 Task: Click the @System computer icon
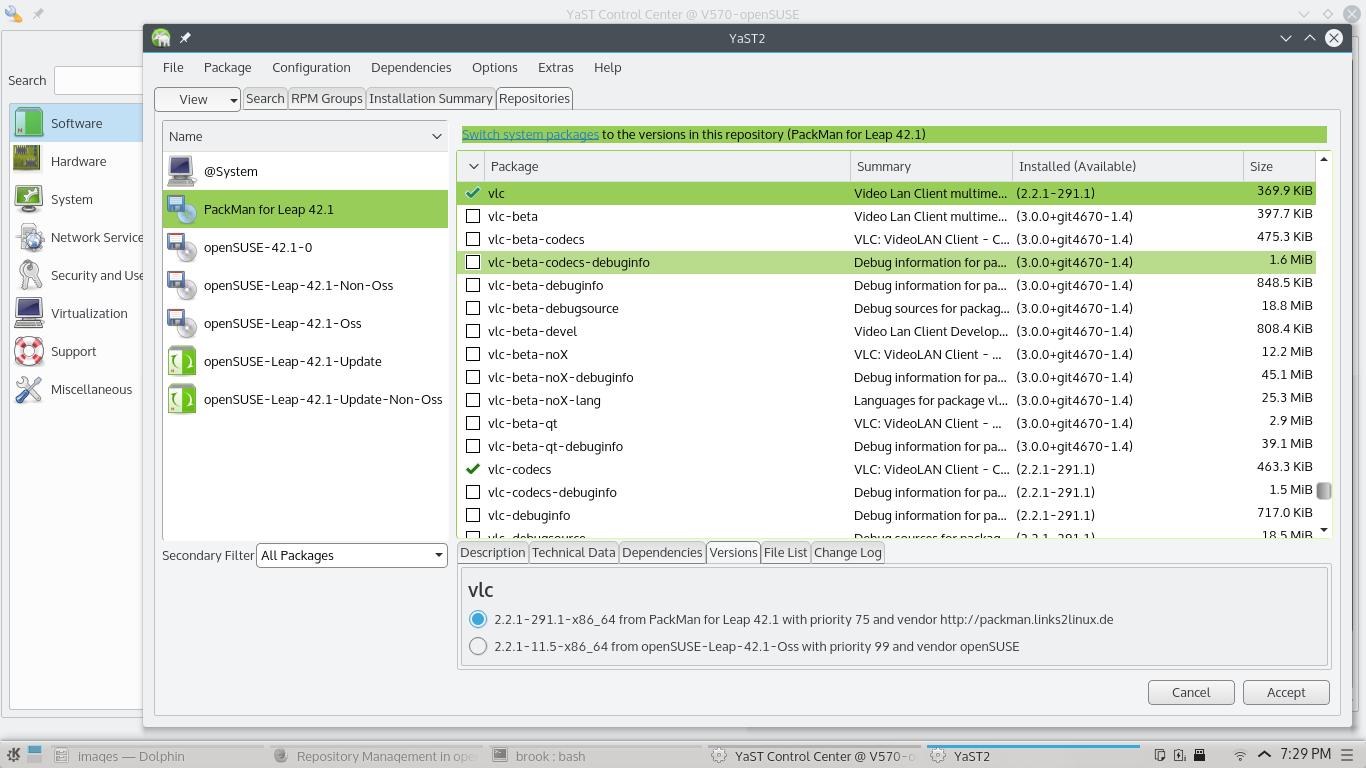point(181,171)
